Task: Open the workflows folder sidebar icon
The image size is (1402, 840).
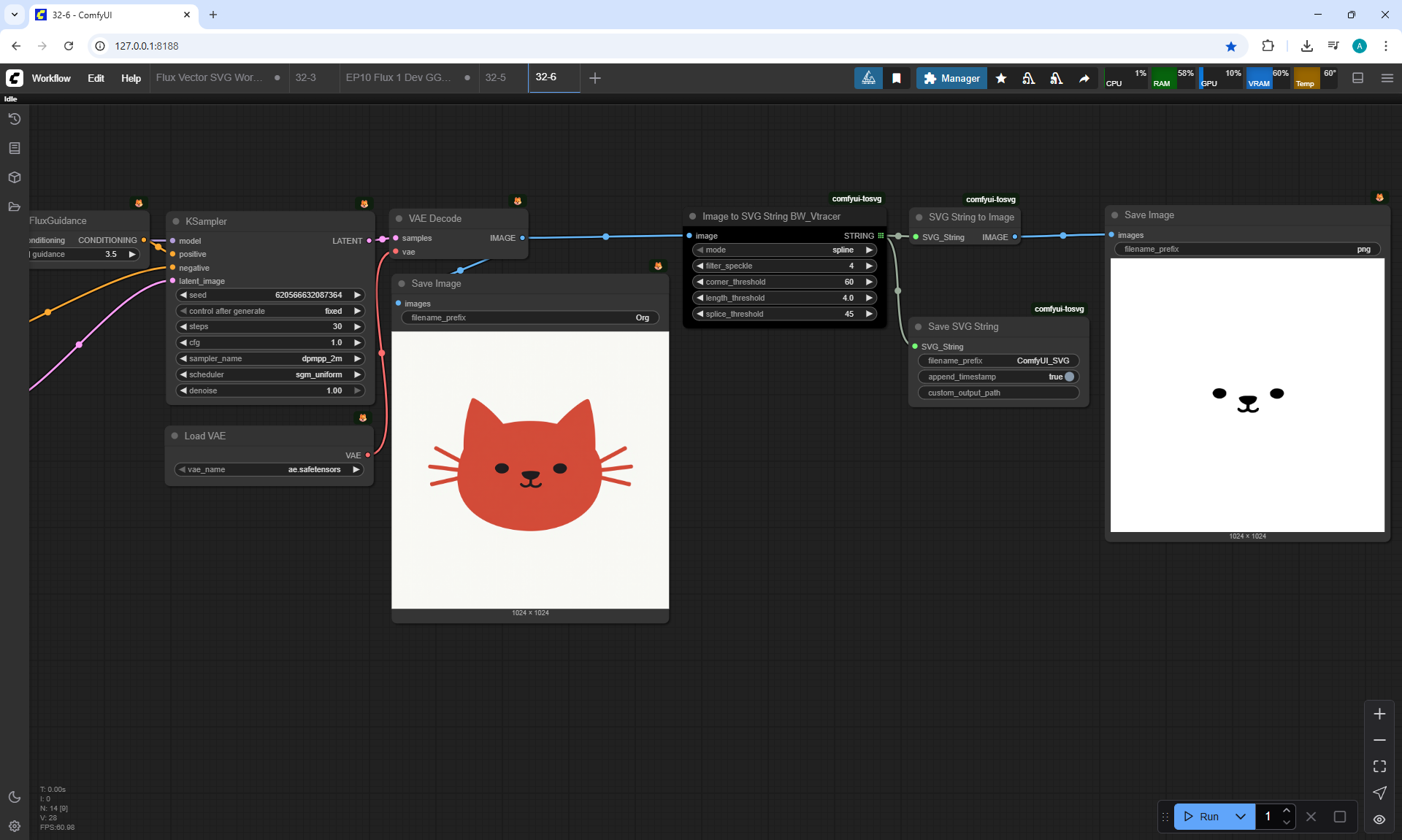Action: (14, 207)
